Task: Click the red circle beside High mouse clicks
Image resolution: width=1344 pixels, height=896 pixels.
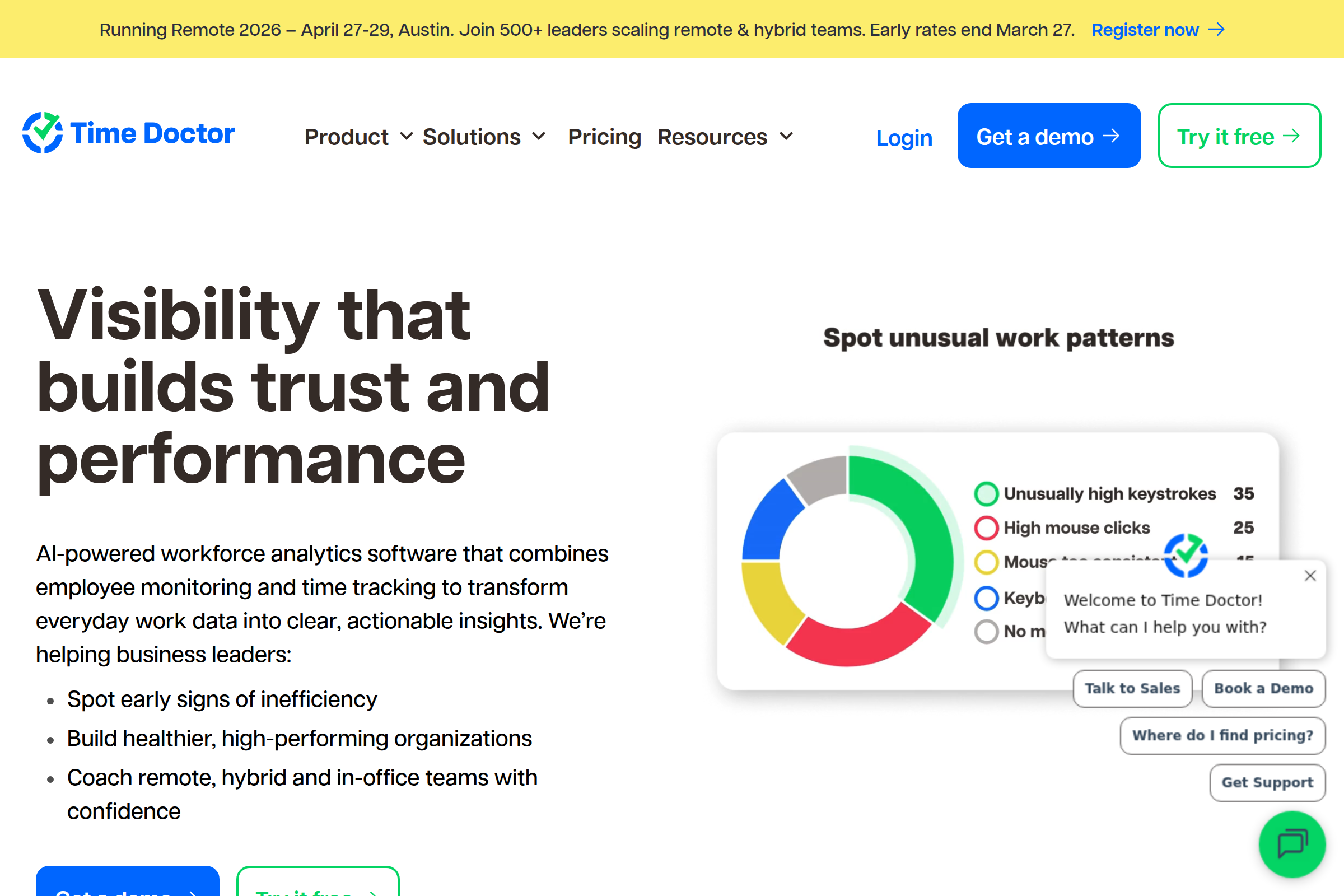Action: (x=986, y=528)
